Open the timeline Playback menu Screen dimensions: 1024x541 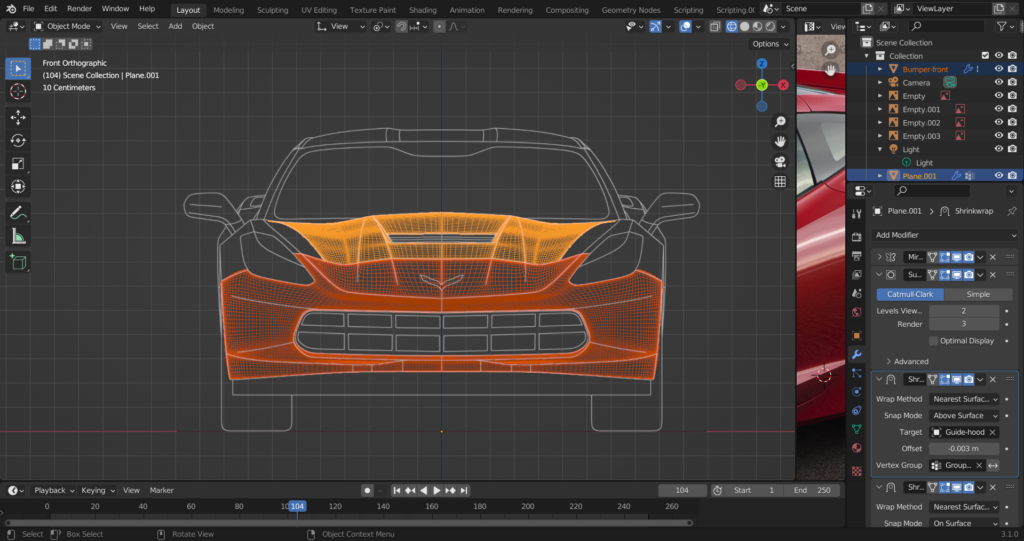point(54,490)
